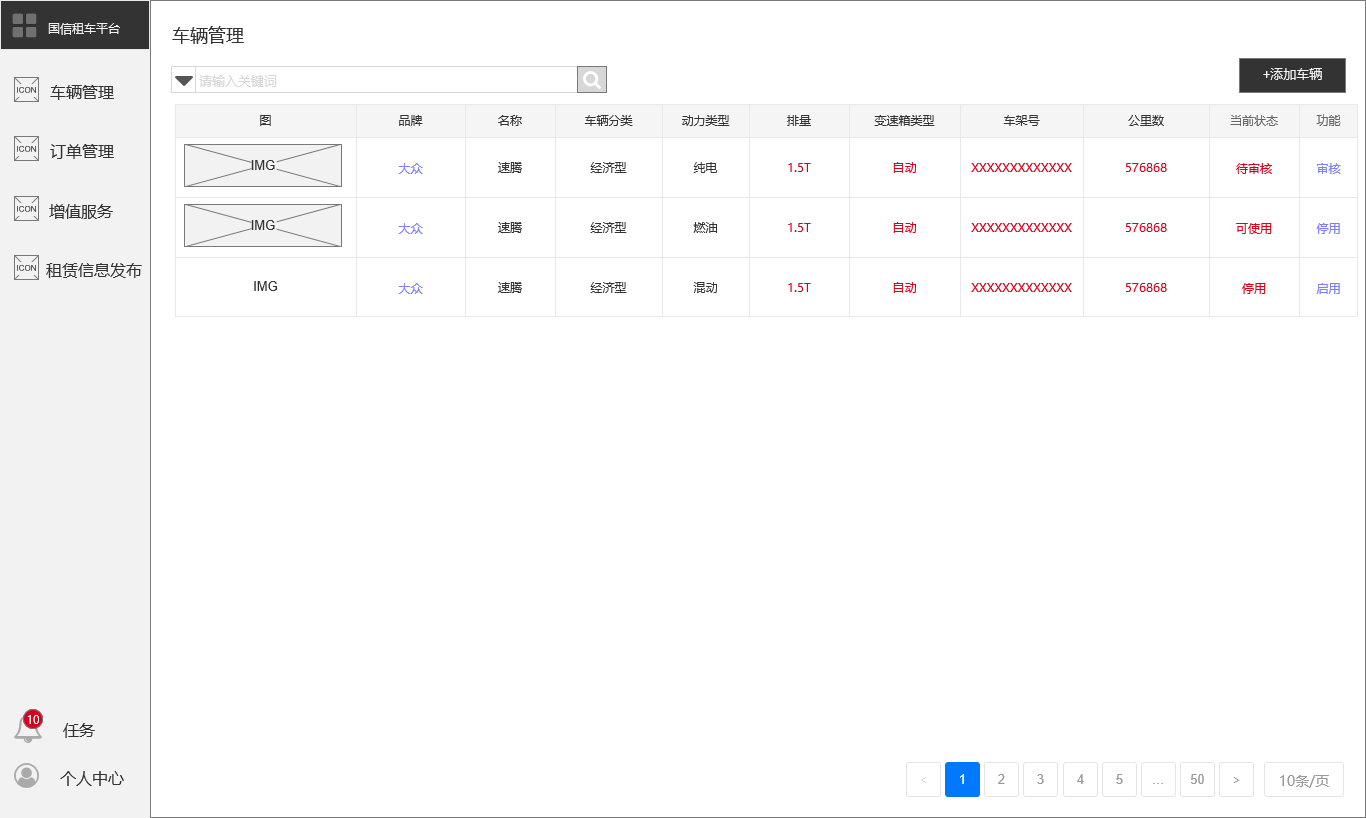Click the 变速箱类型 column header

point(904,121)
